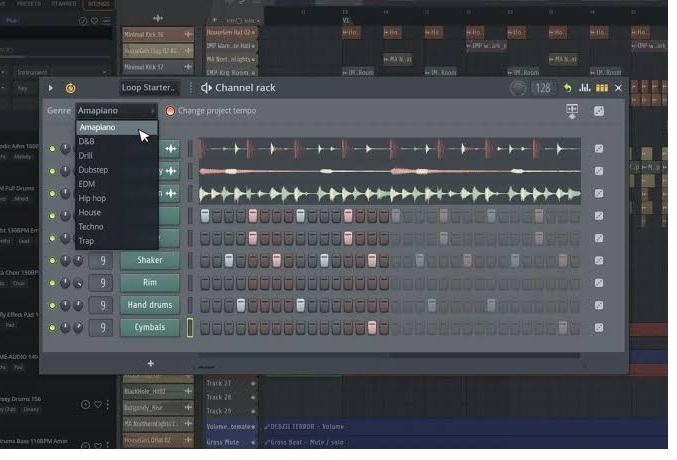Adjust the Shaker channel volume knob
Screen dimensions: 677x460
click(78, 260)
